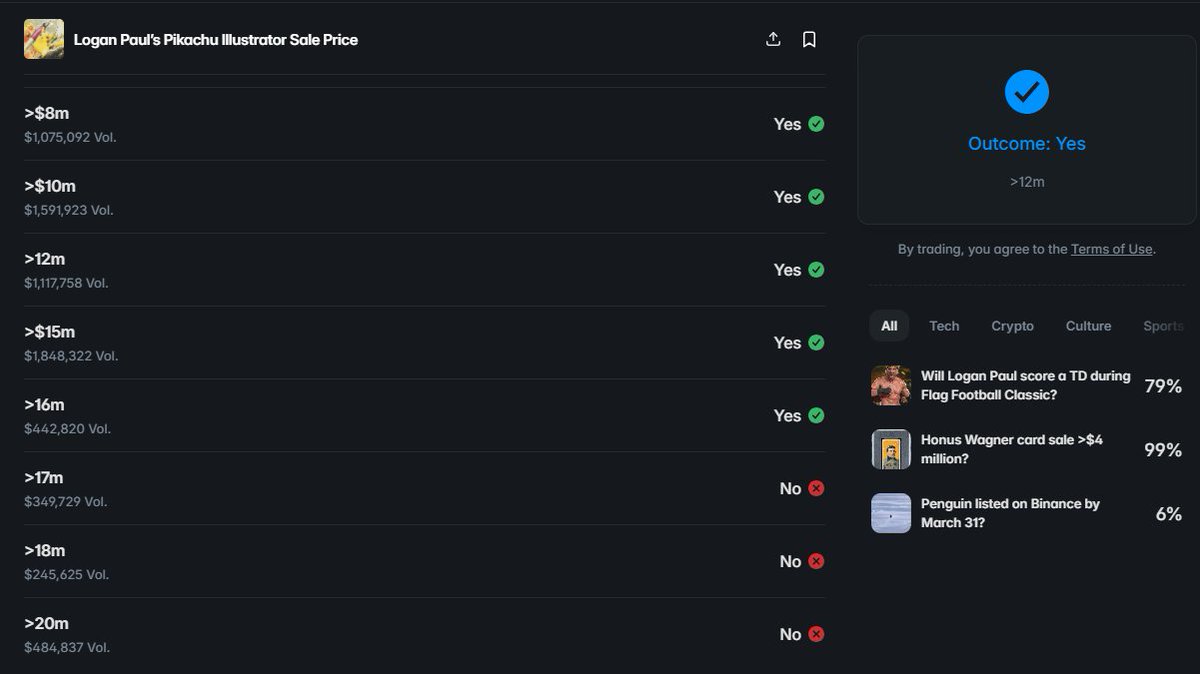Screen dimensions: 1200x674
Task: Click the red X in the >17m row
Action: click(x=816, y=489)
